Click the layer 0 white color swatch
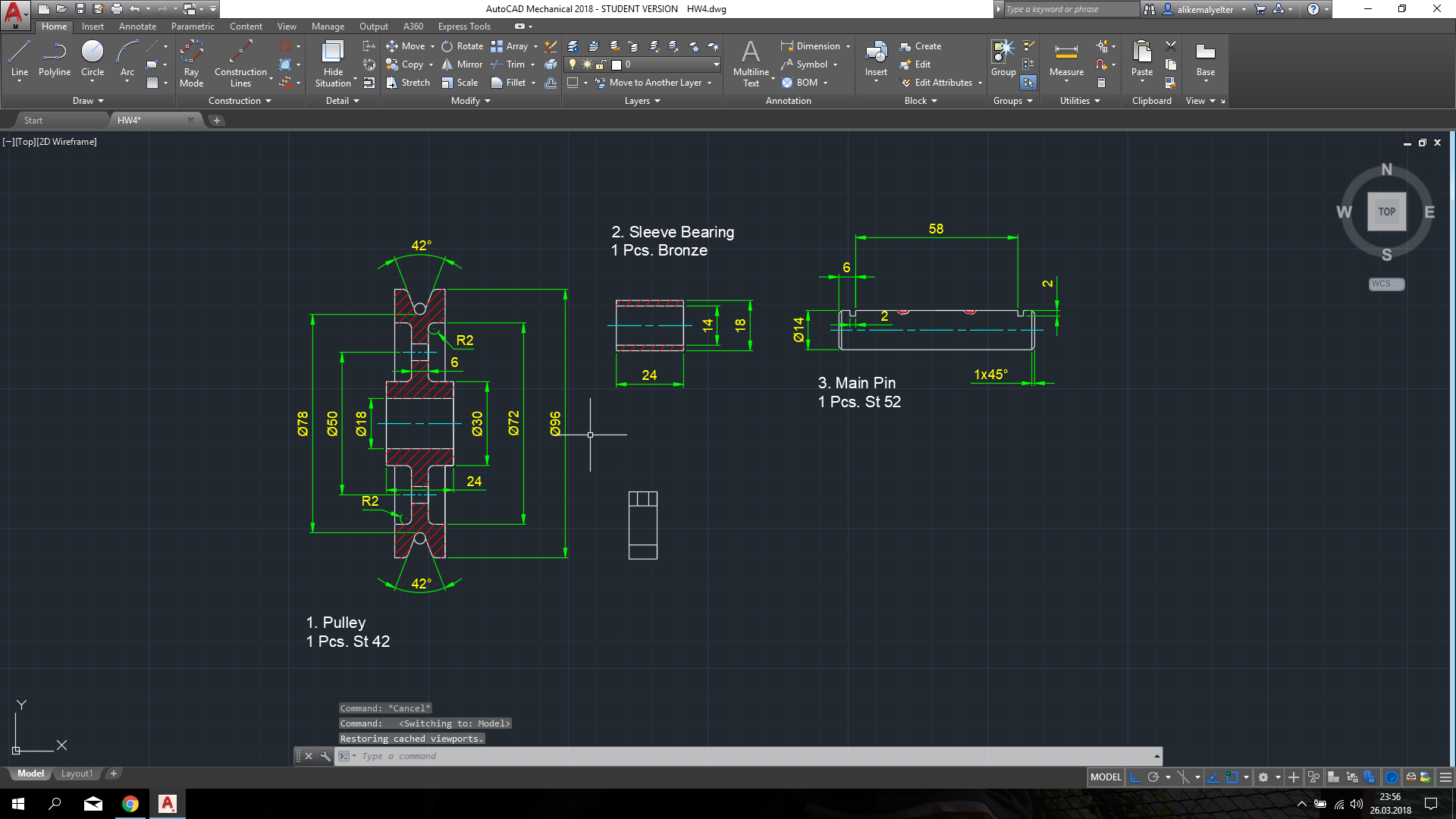 [617, 64]
